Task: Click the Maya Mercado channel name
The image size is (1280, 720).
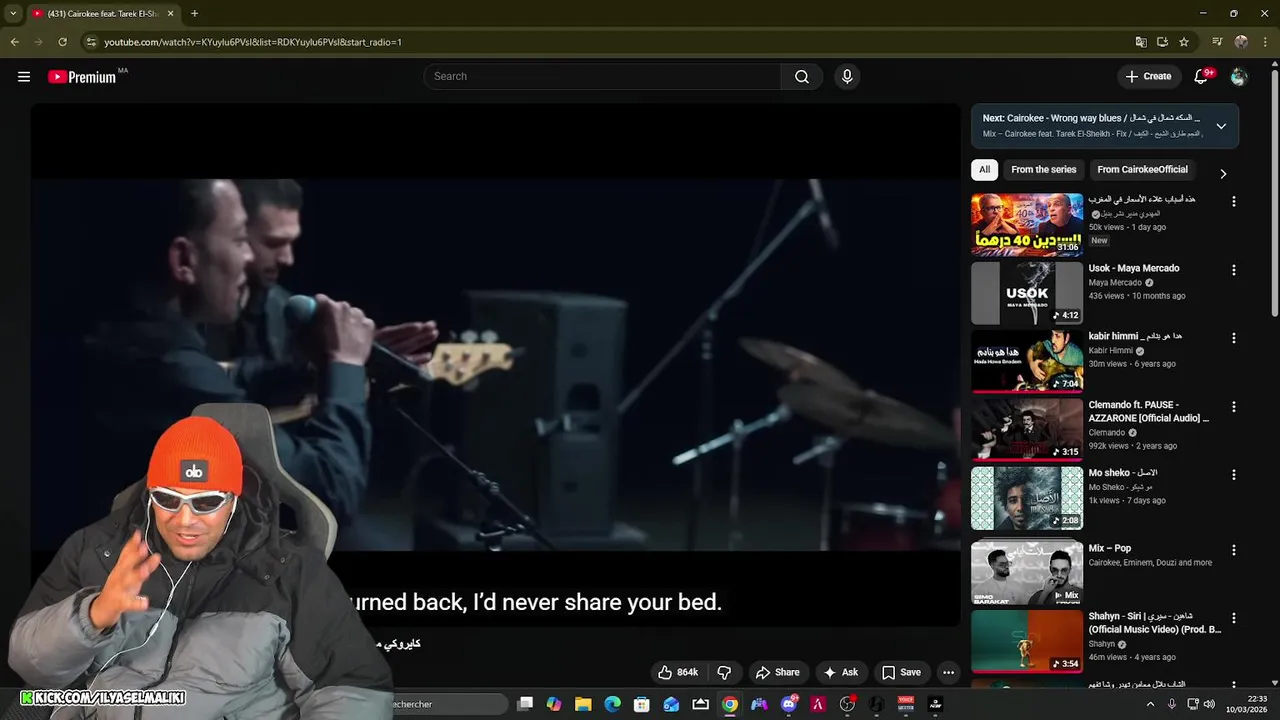Action: (1114, 283)
